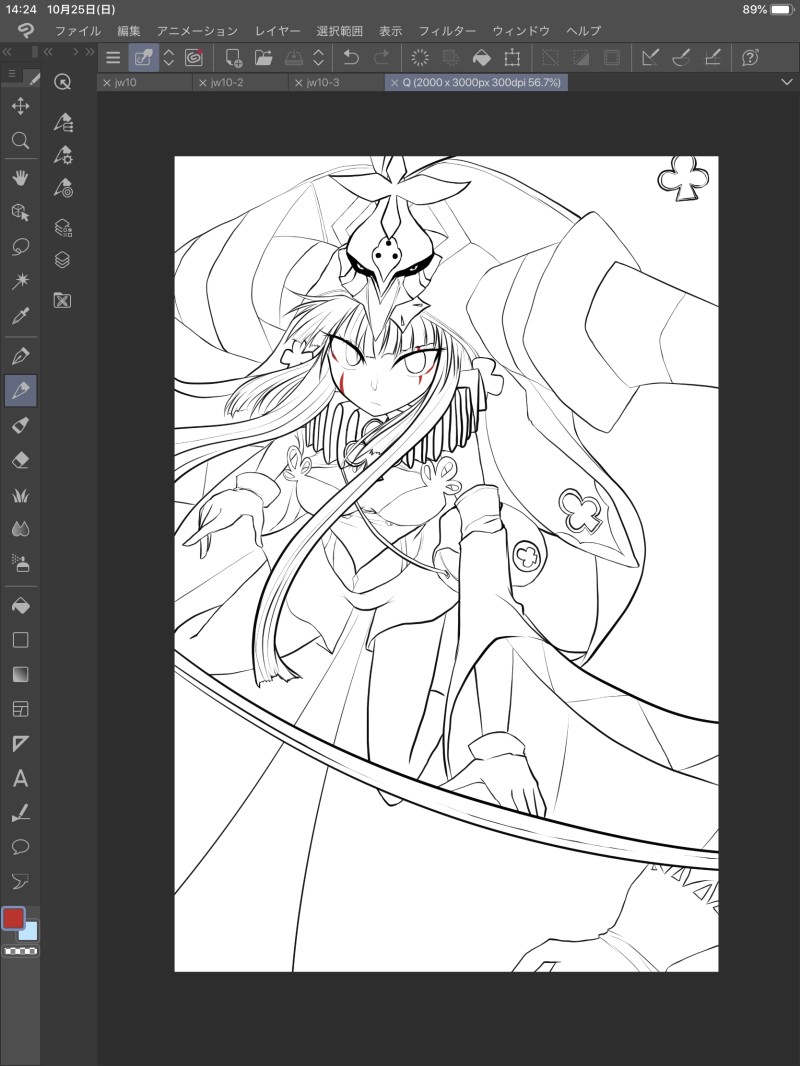This screenshot has height=1066, width=800.
Task: Click the Show border of selection icon
Action: tap(612, 58)
